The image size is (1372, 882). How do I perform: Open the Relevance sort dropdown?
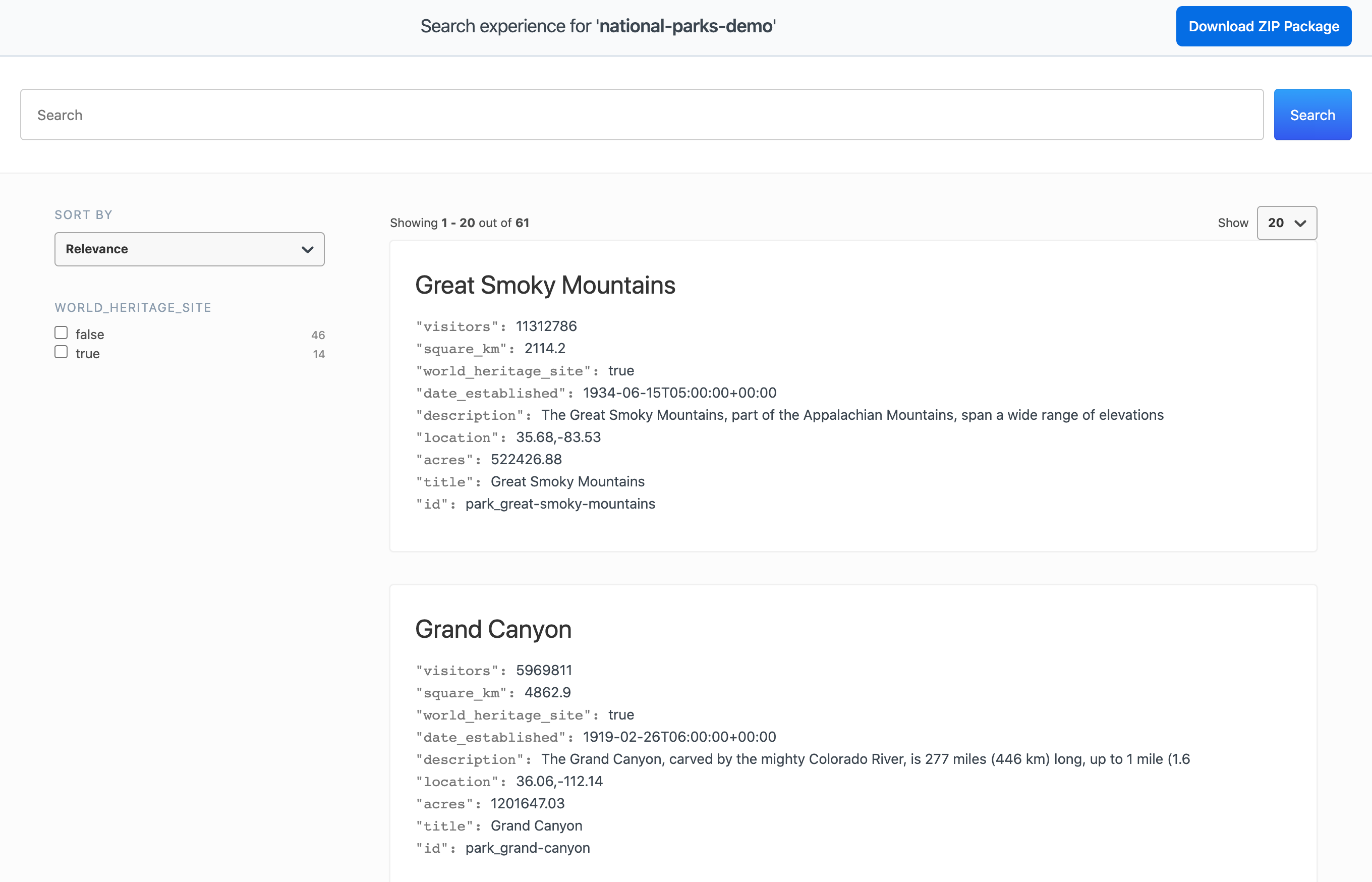click(x=189, y=249)
